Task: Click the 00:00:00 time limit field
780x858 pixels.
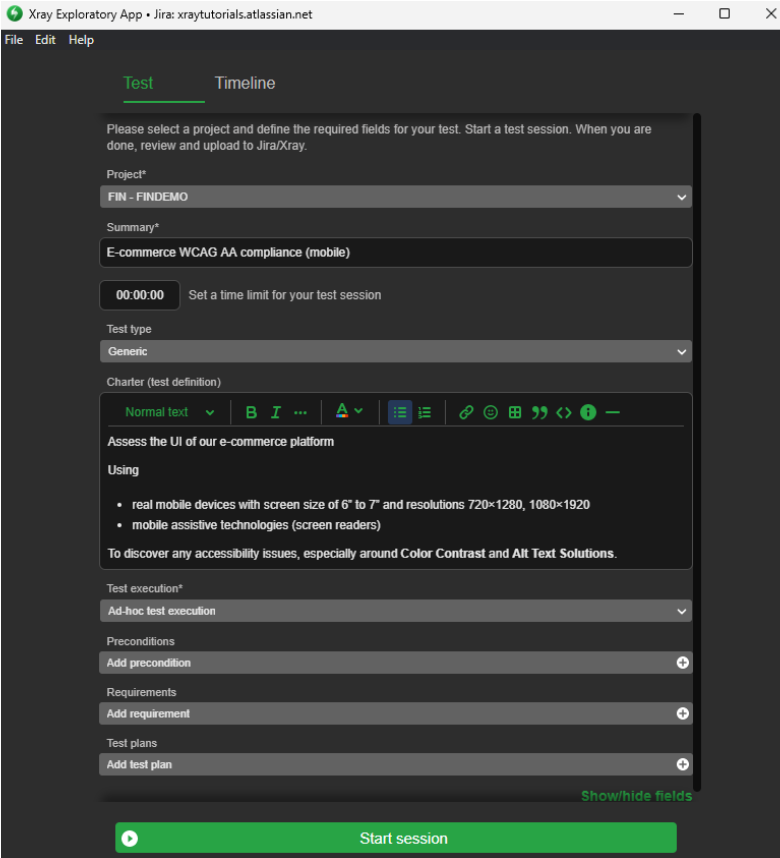Action: tap(140, 295)
